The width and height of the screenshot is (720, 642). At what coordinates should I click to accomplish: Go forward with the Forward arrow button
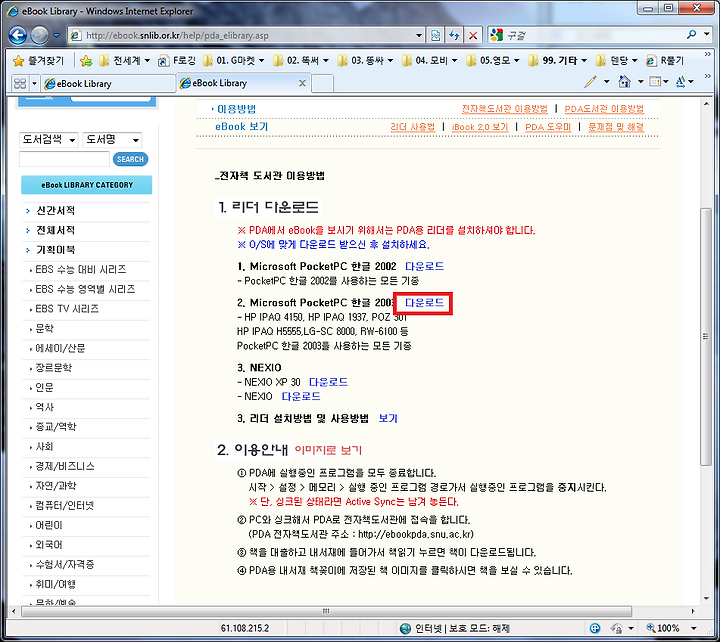(39, 35)
